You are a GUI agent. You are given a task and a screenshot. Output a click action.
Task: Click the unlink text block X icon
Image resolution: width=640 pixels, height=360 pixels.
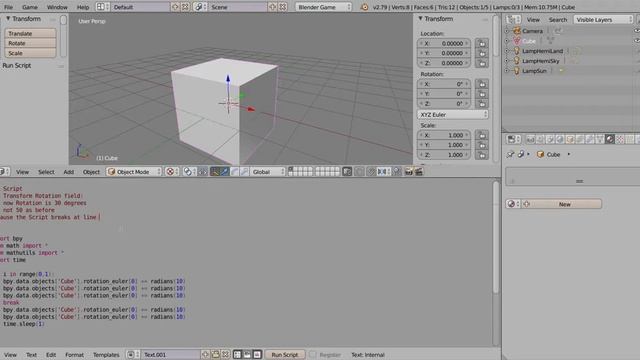pos(225,355)
